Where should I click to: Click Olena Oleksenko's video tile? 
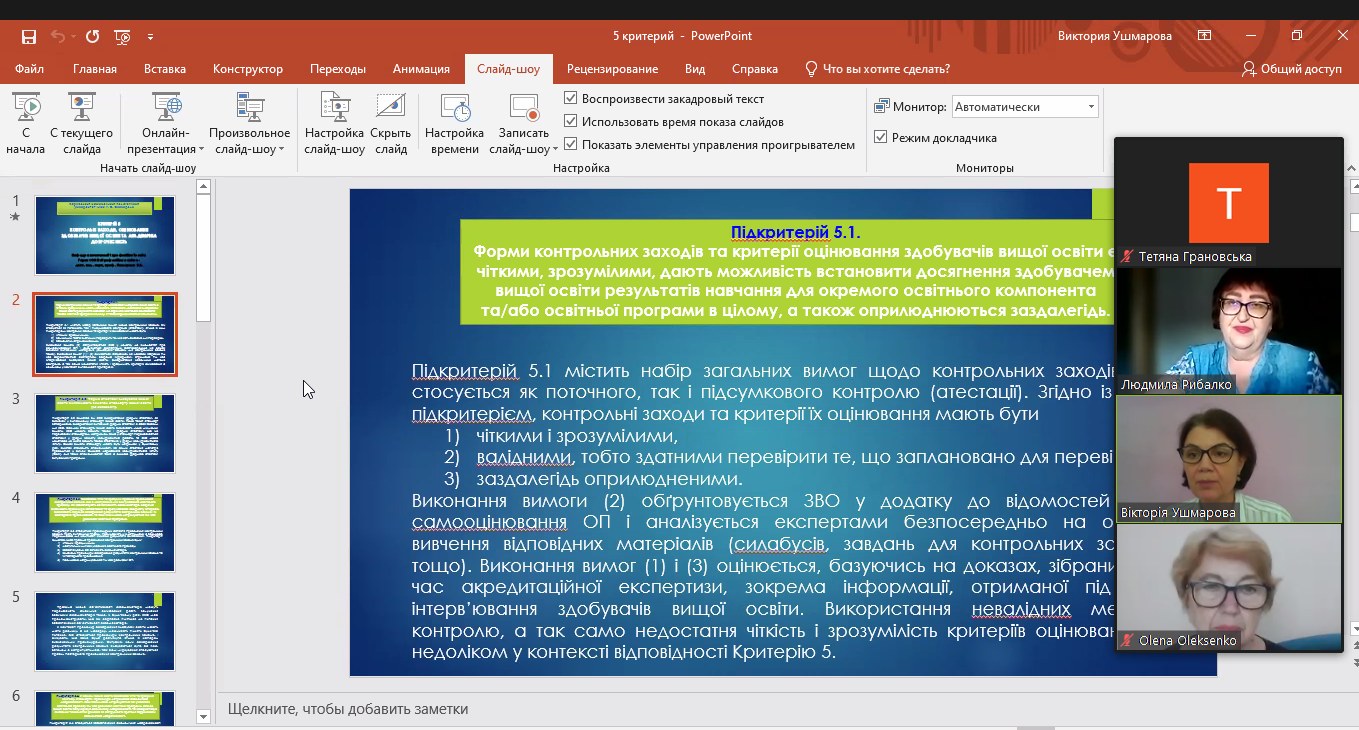[x=1229, y=587]
